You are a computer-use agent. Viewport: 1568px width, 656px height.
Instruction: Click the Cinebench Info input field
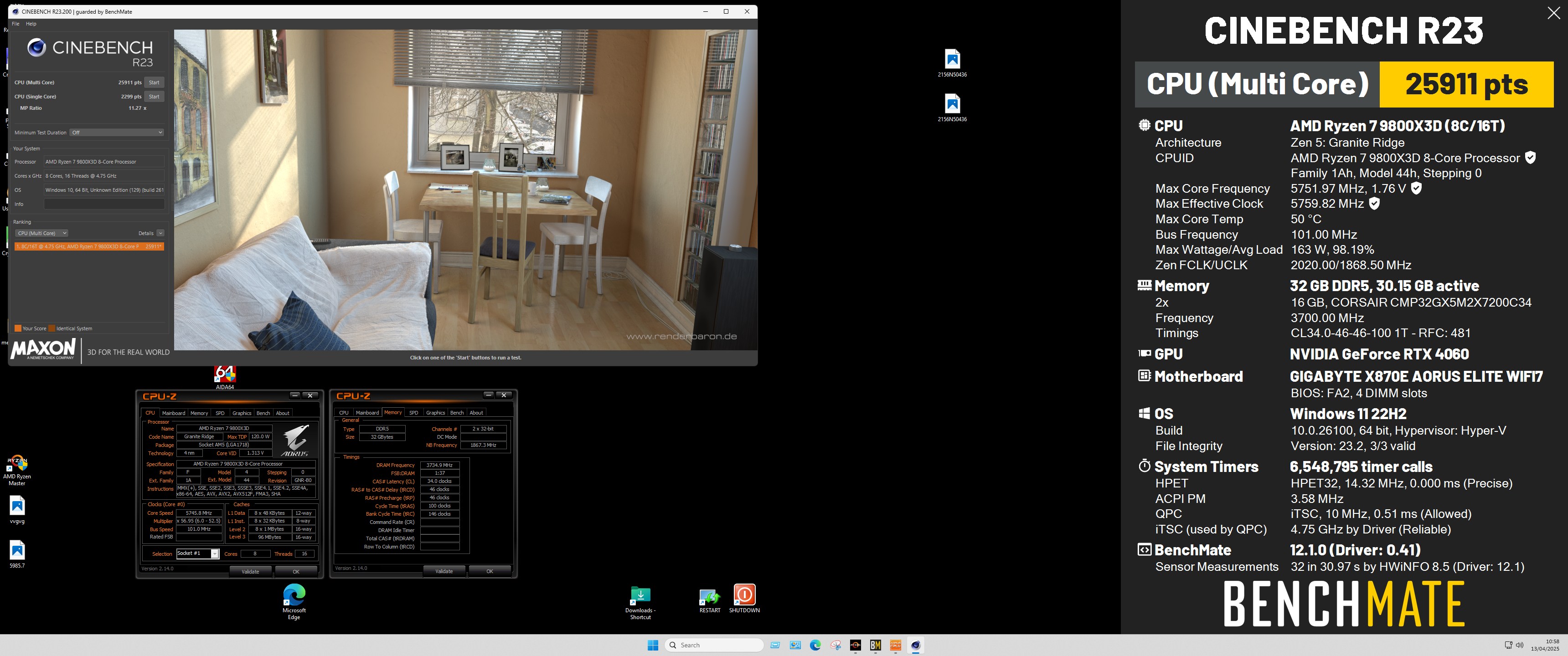click(104, 204)
